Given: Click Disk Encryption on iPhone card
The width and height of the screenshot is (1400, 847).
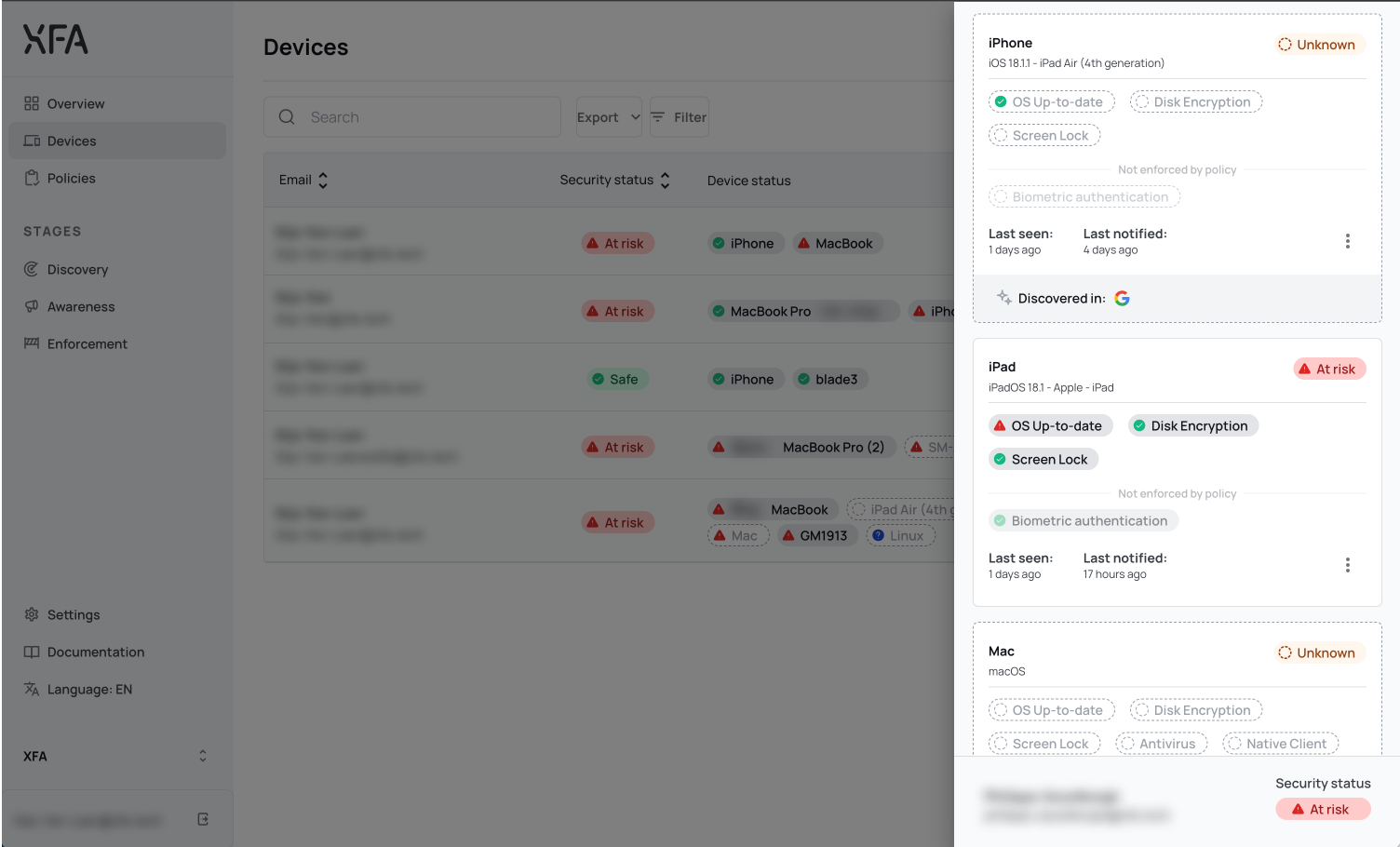Looking at the screenshot, I should coord(1196,101).
